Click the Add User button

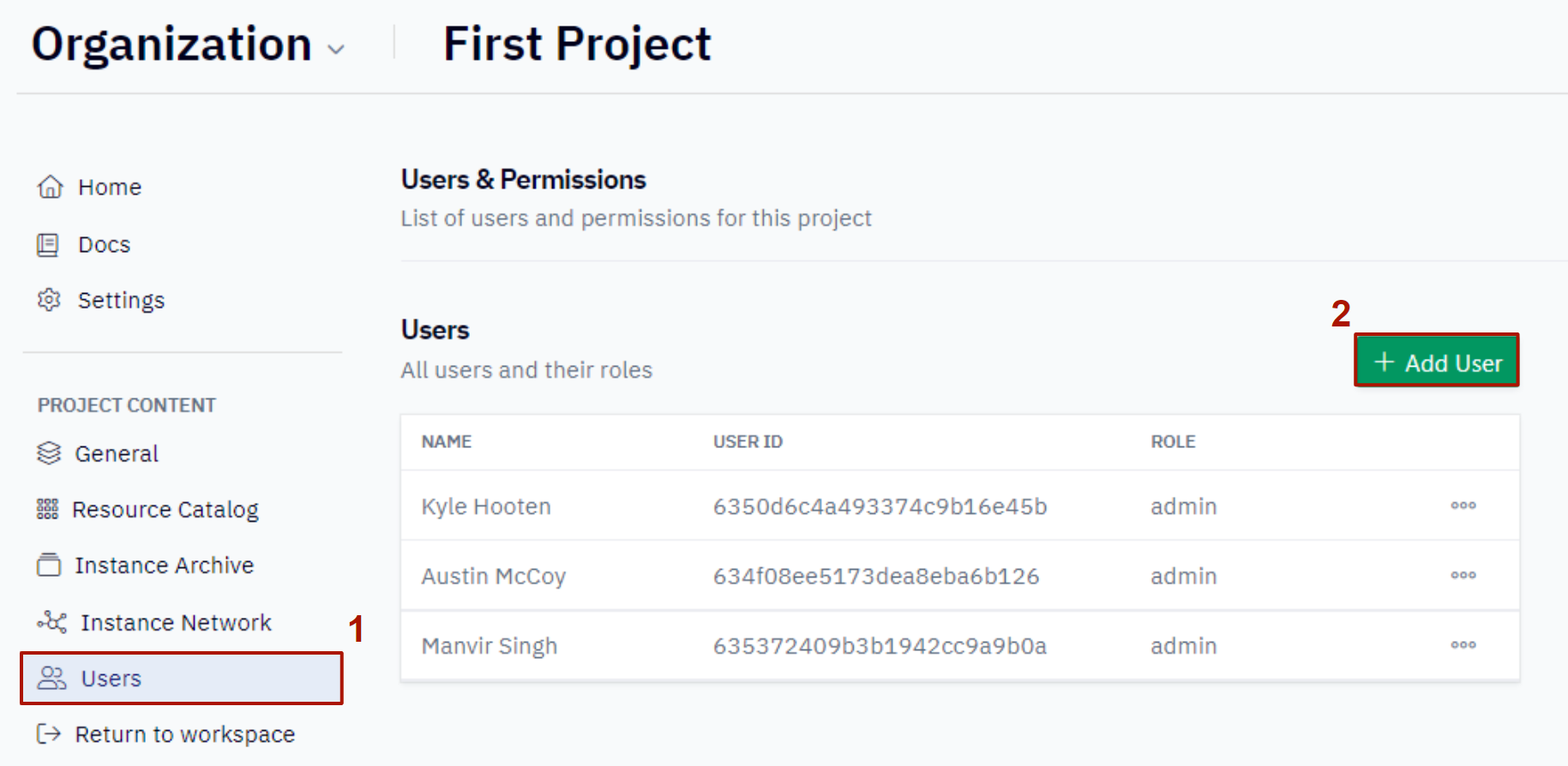coord(1437,361)
